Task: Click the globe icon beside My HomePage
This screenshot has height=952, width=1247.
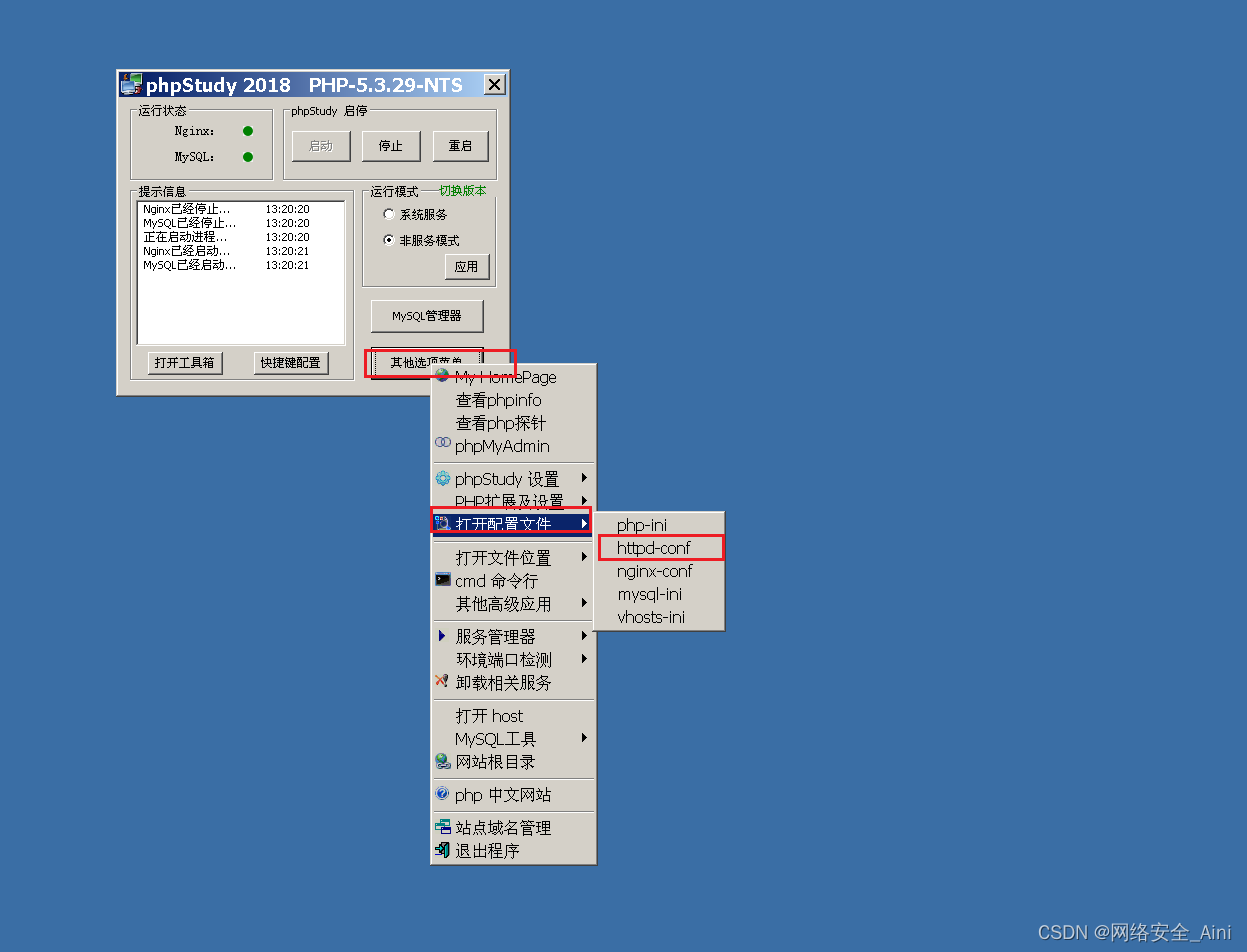Action: point(443,376)
